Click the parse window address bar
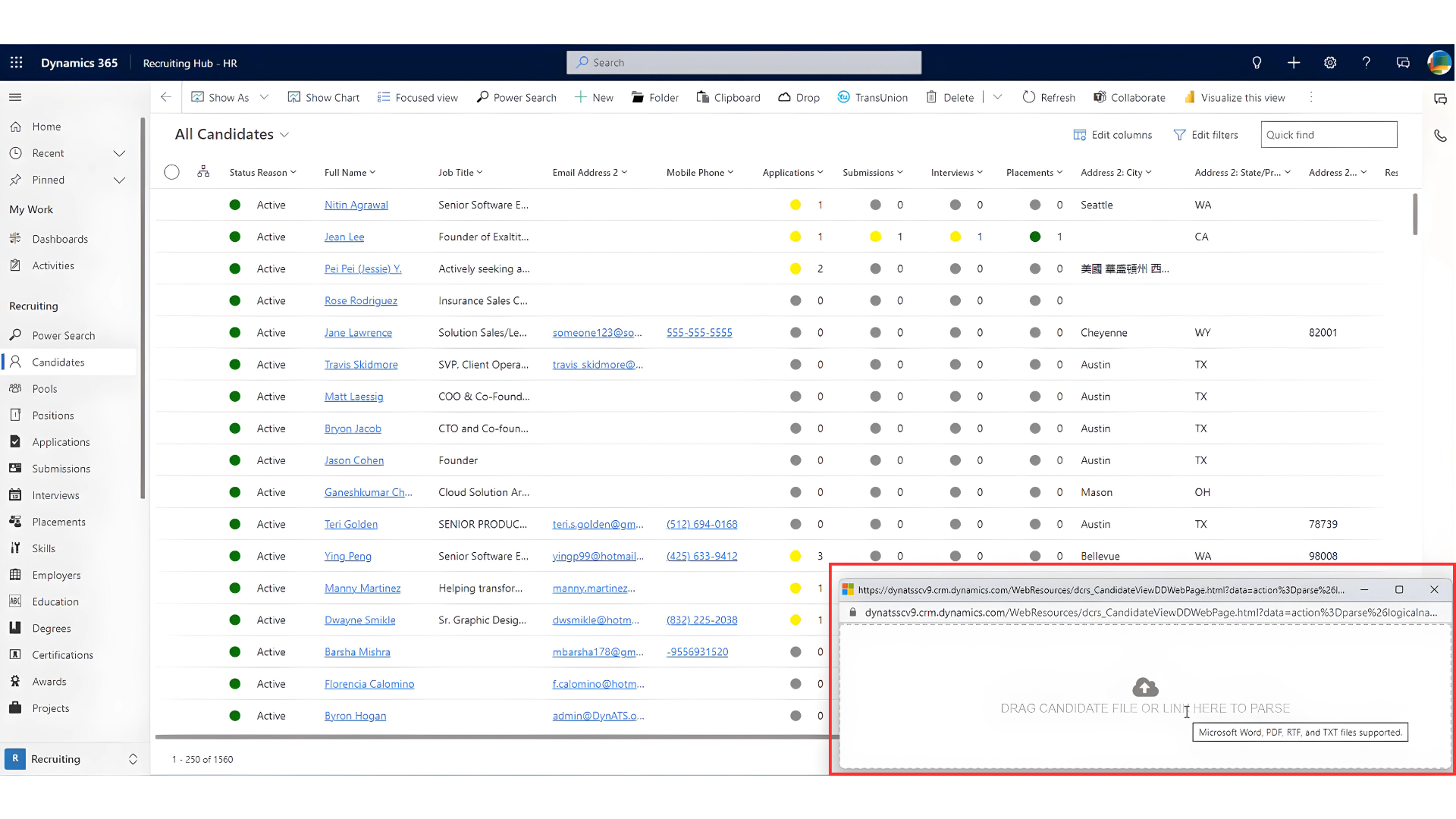 (1145, 612)
